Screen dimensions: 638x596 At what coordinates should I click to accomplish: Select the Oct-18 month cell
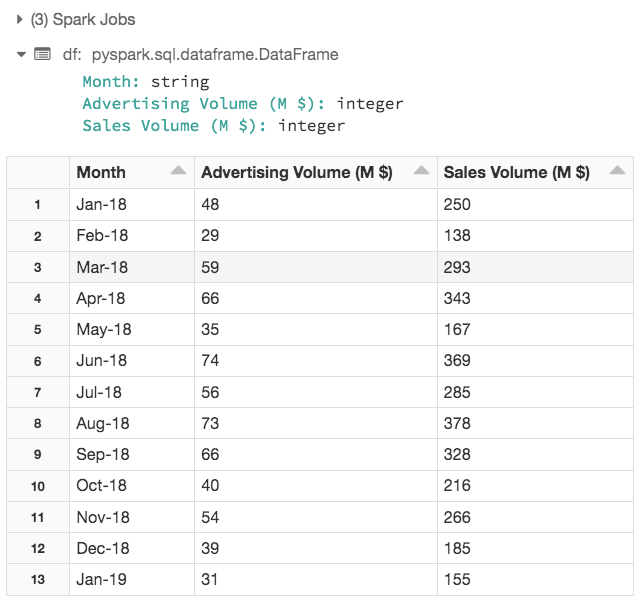point(101,485)
